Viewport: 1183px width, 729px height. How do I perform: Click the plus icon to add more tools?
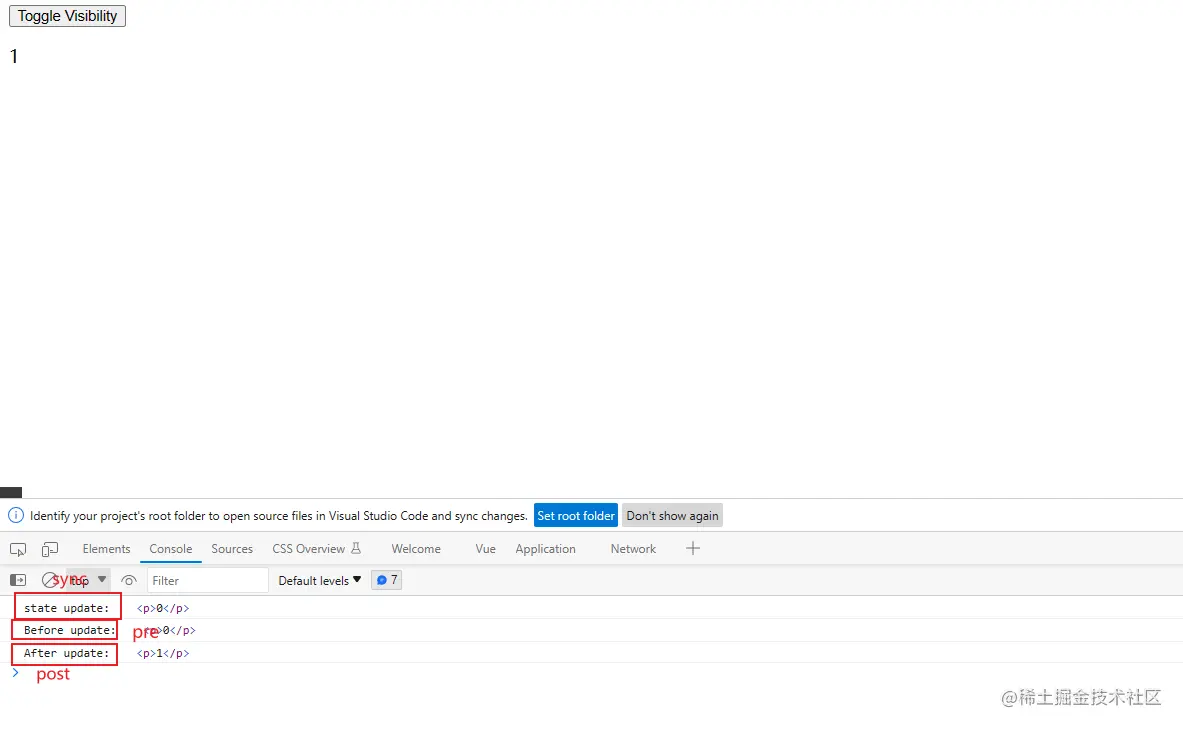pyautogui.click(x=693, y=549)
